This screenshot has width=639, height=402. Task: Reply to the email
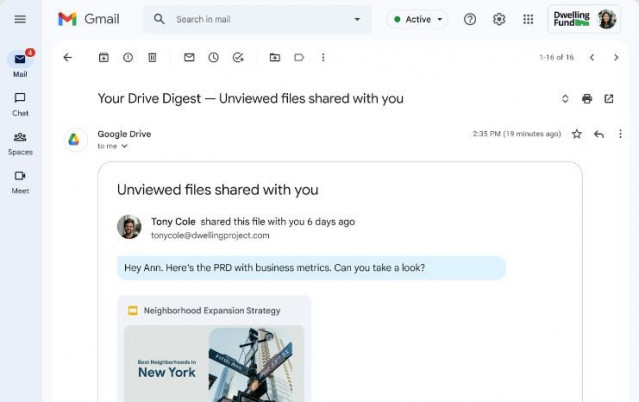[x=599, y=134]
